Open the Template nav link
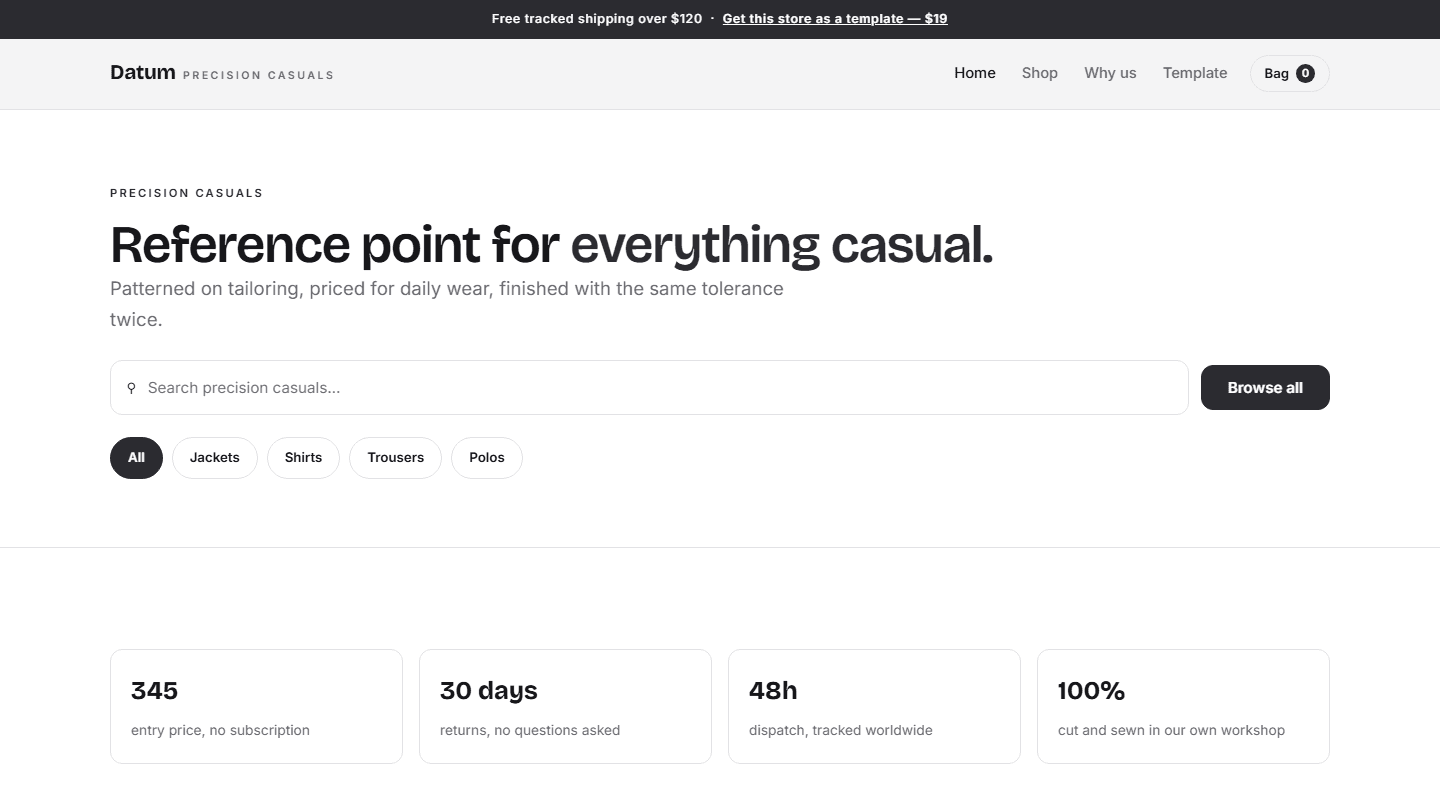 pyautogui.click(x=1195, y=73)
